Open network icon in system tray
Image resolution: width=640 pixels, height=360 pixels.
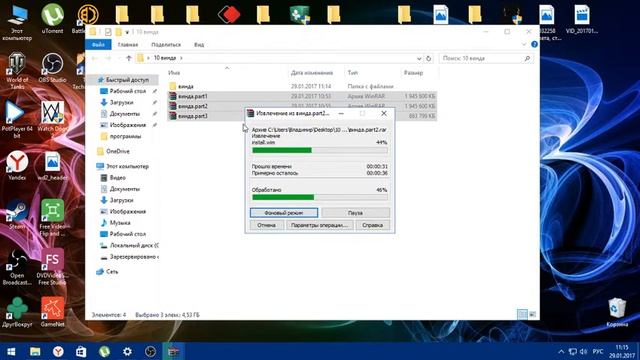[x=573, y=351]
